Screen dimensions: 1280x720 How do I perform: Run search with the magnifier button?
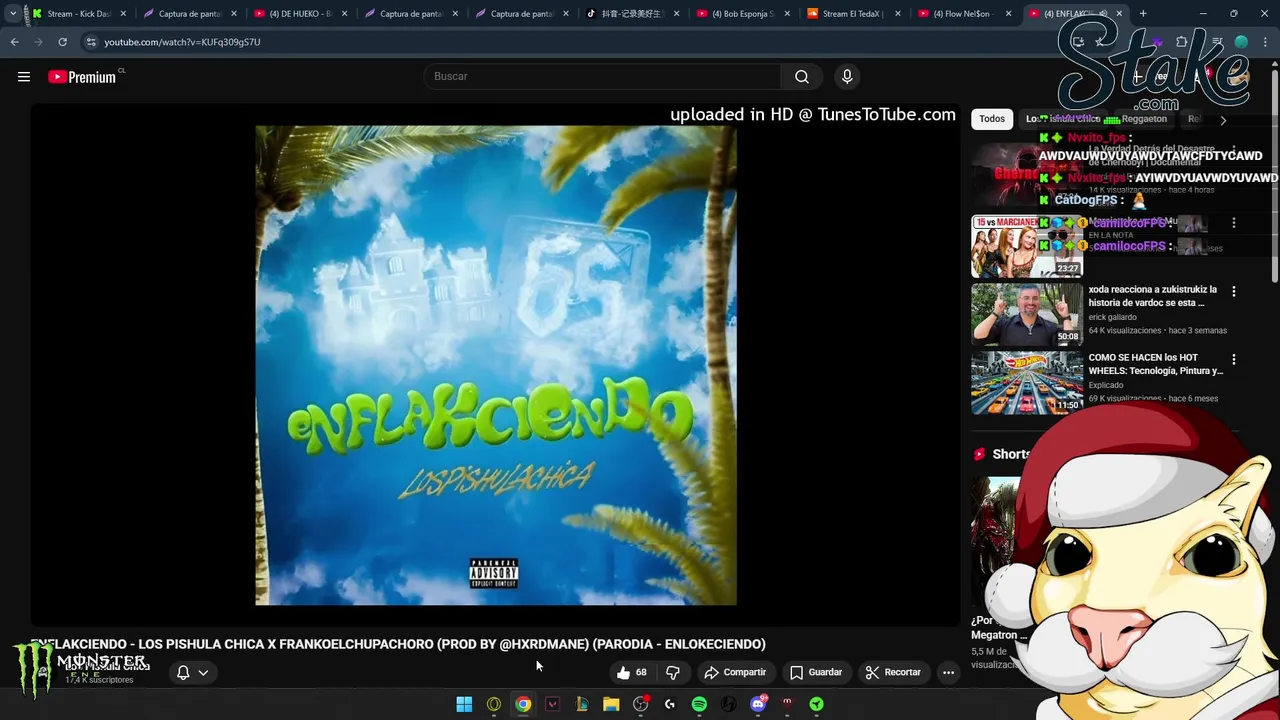point(802,76)
